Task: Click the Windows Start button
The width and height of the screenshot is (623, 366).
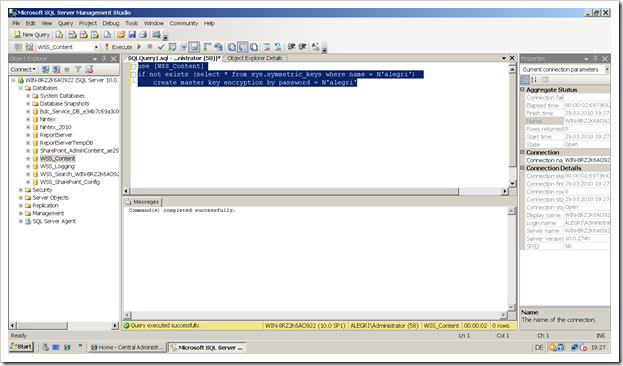Action: 22,347
